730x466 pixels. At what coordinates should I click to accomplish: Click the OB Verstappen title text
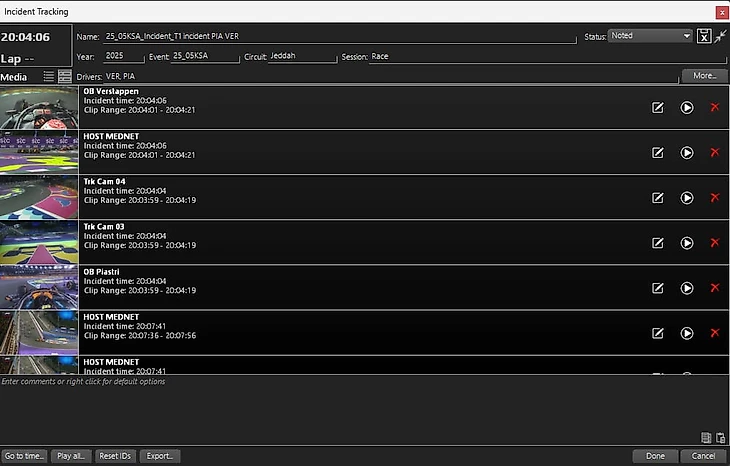(x=111, y=91)
